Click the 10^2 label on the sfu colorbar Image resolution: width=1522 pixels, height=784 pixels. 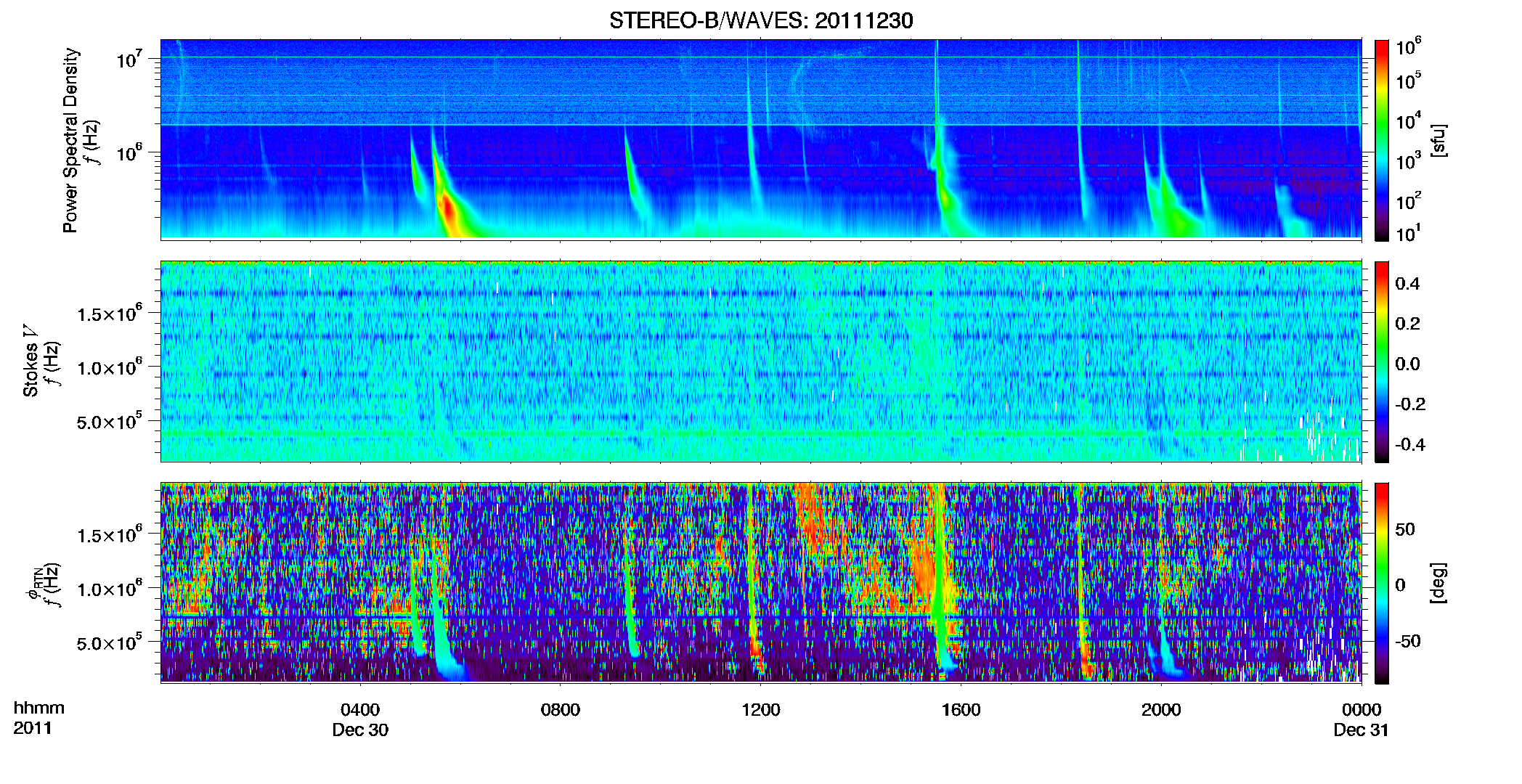click(1408, 200)
